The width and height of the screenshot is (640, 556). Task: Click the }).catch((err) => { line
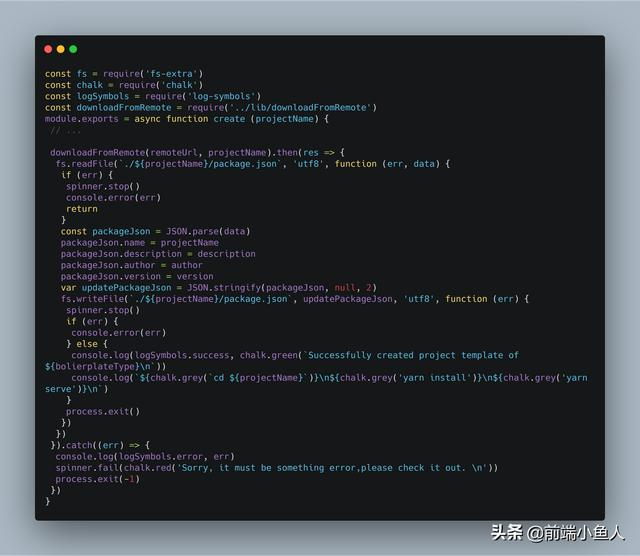(100, 445)
